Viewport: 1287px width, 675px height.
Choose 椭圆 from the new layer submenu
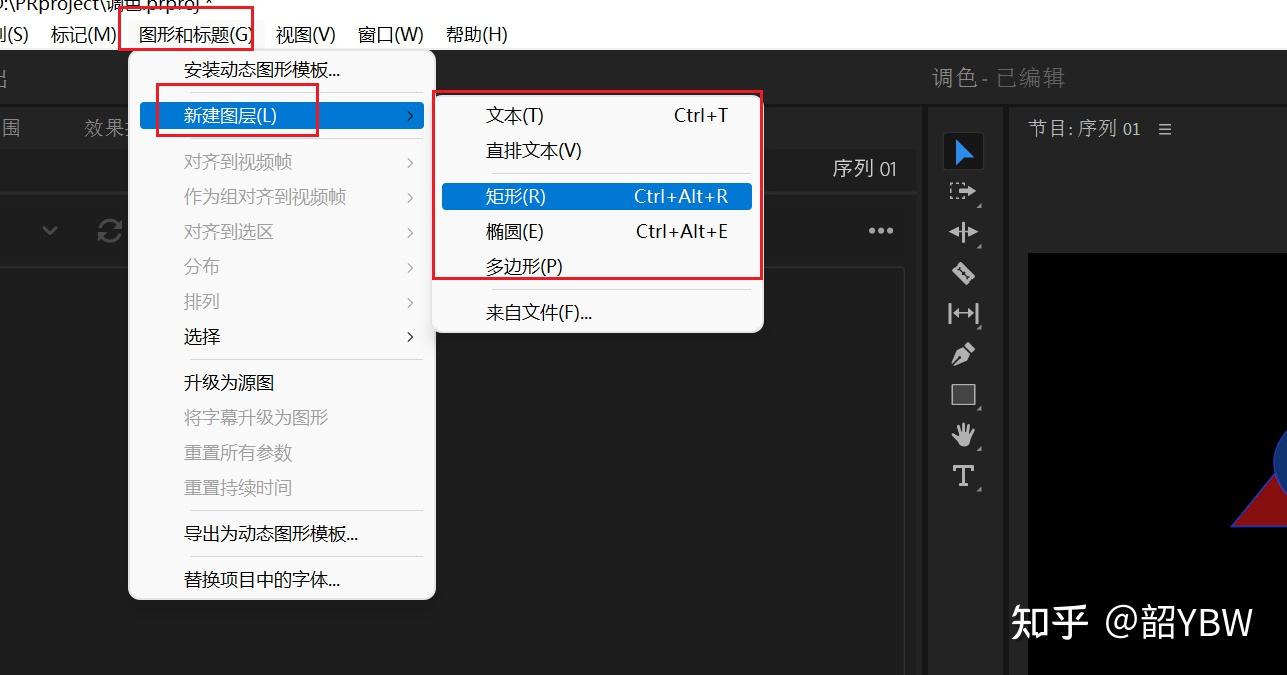point(514,231)
